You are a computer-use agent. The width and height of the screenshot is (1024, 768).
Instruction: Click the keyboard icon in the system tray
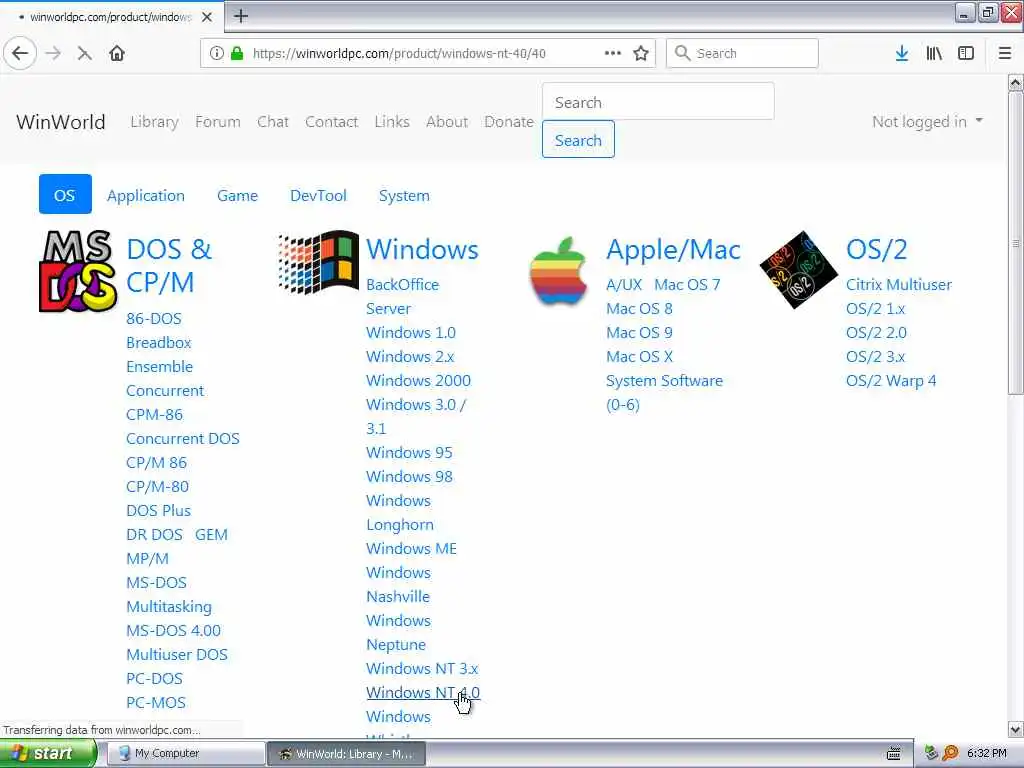(x=894, y=754)
